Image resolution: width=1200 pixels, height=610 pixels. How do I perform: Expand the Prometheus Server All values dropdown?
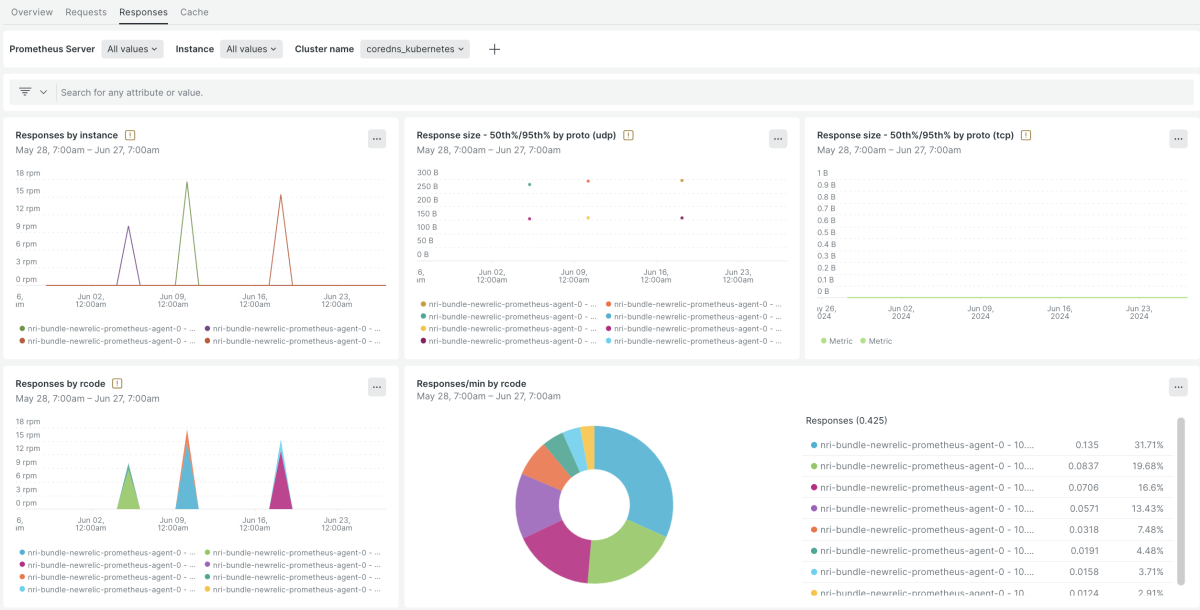coord(128,49)
